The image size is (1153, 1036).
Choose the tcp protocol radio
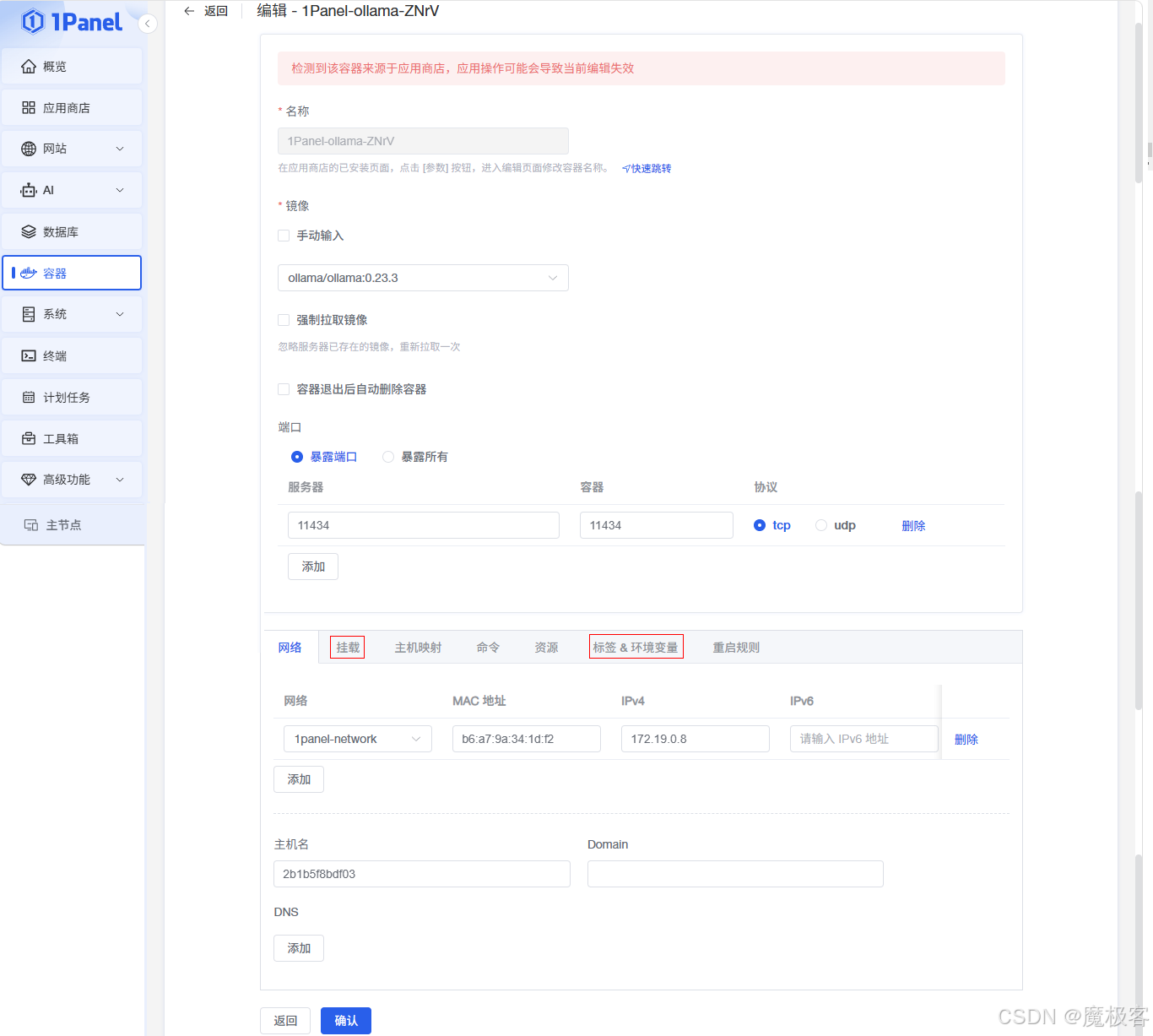[760, 525]
